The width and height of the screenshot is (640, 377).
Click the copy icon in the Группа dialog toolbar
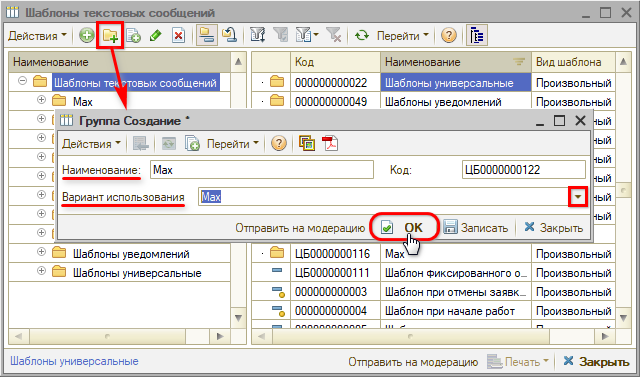coord(192,144)
